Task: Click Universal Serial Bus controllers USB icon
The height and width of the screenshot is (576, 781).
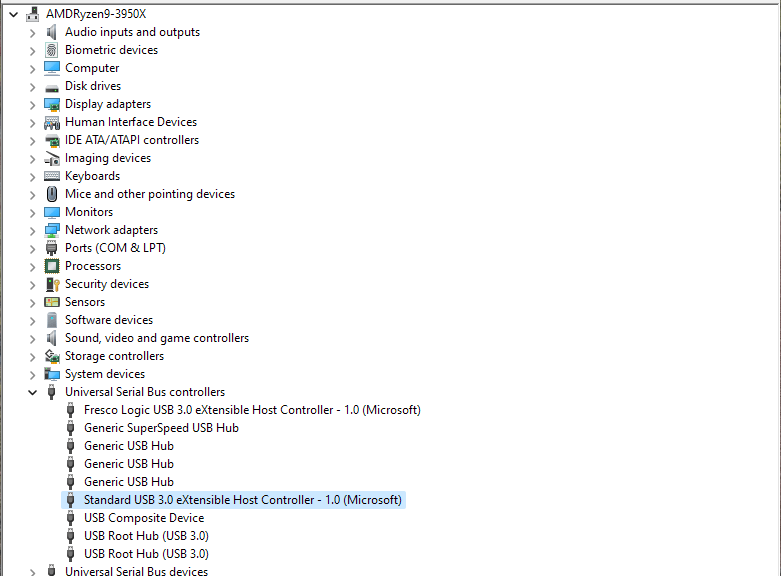Action: [x=51, y=392]
